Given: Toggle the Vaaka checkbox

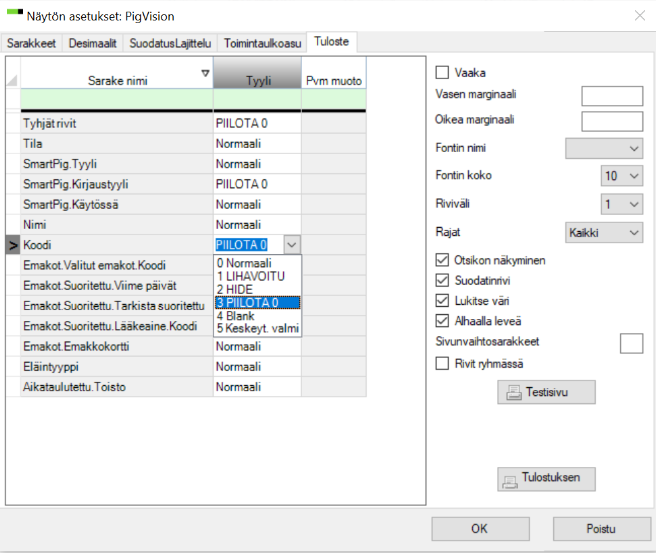Looking at the screenshot, I should click(442, 72).
